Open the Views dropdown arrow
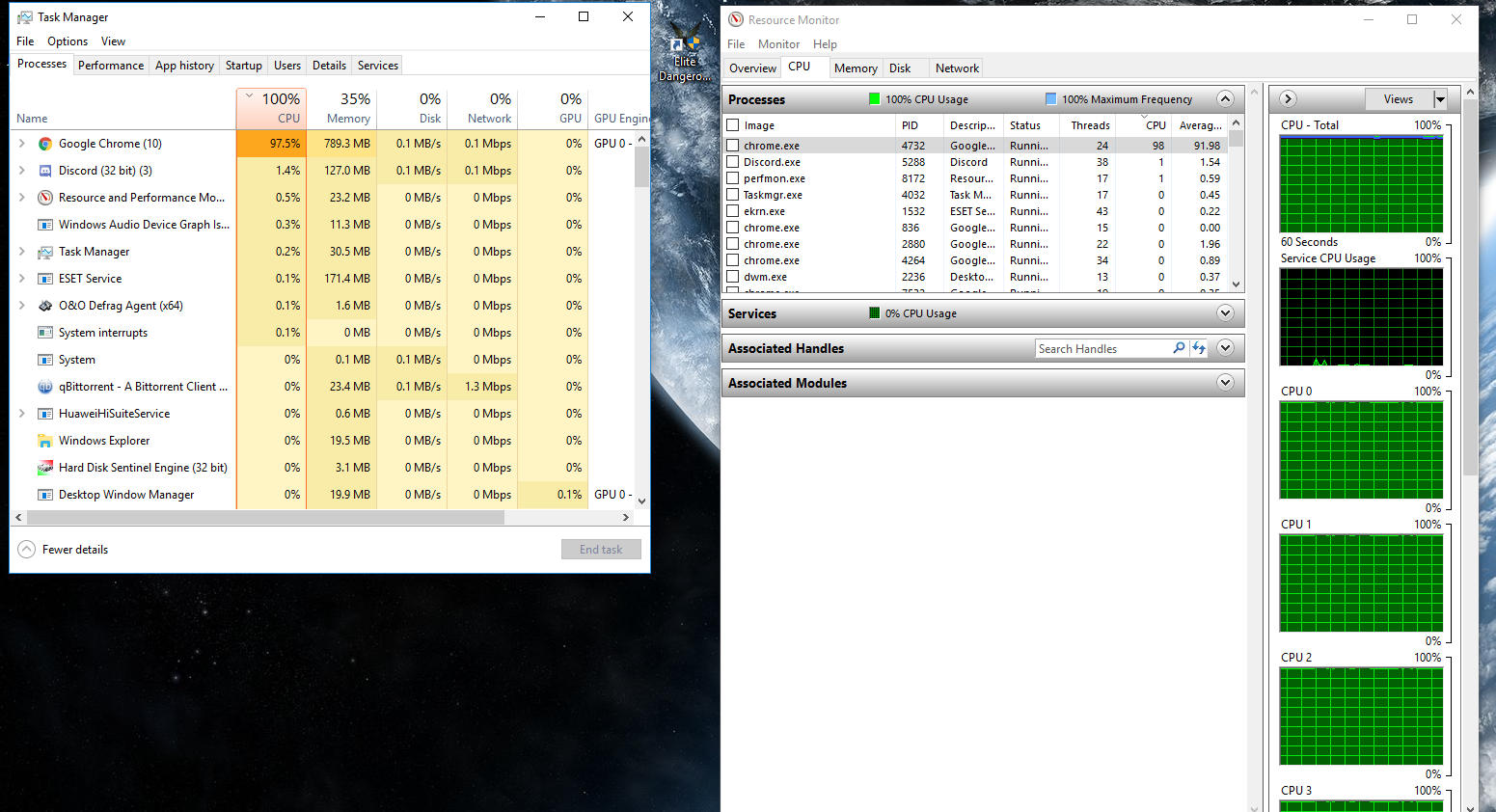The height and width of the screenshot is (812, 1496). click(x=1440, y=99)
